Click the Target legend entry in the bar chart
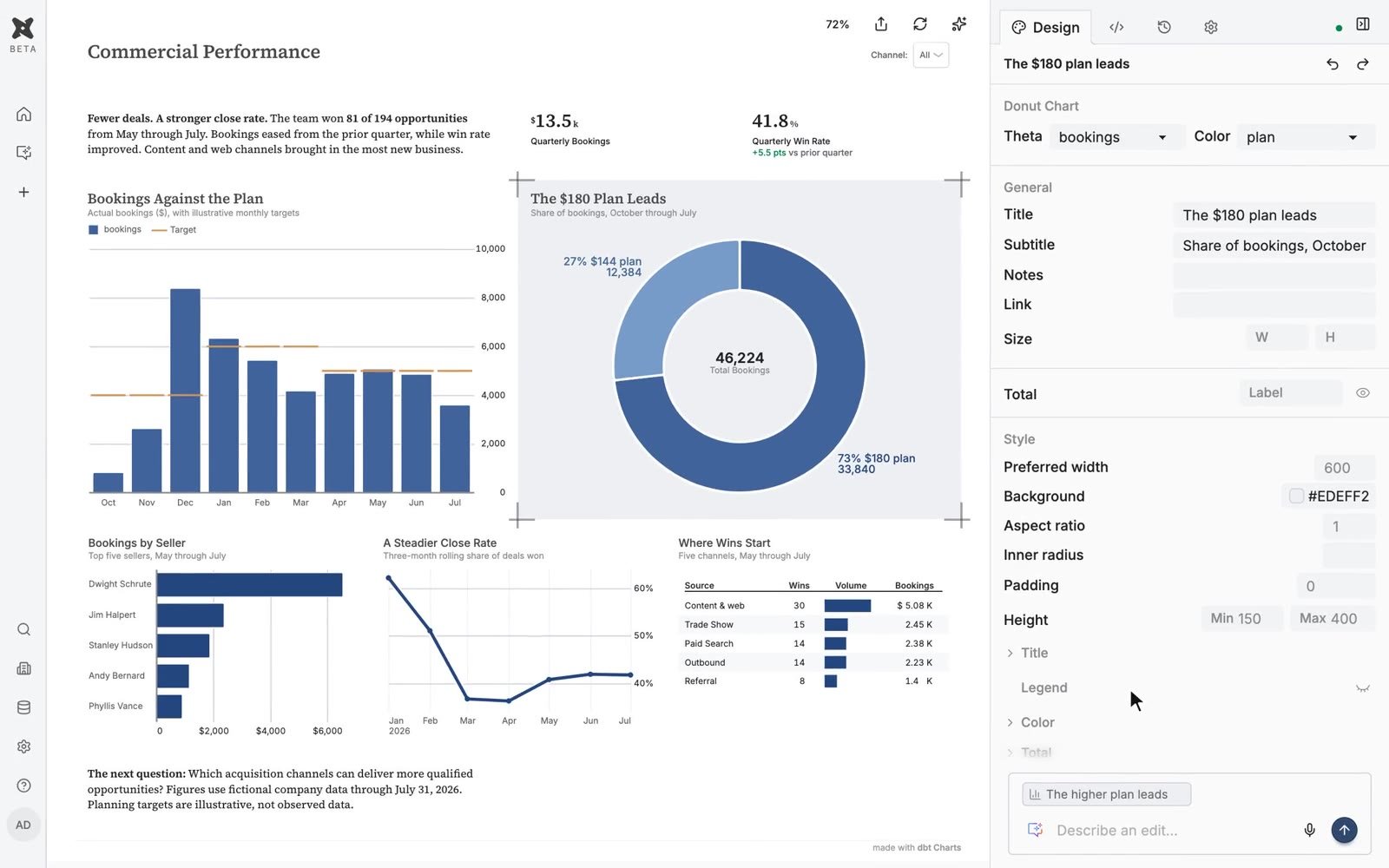 point(174,230)
